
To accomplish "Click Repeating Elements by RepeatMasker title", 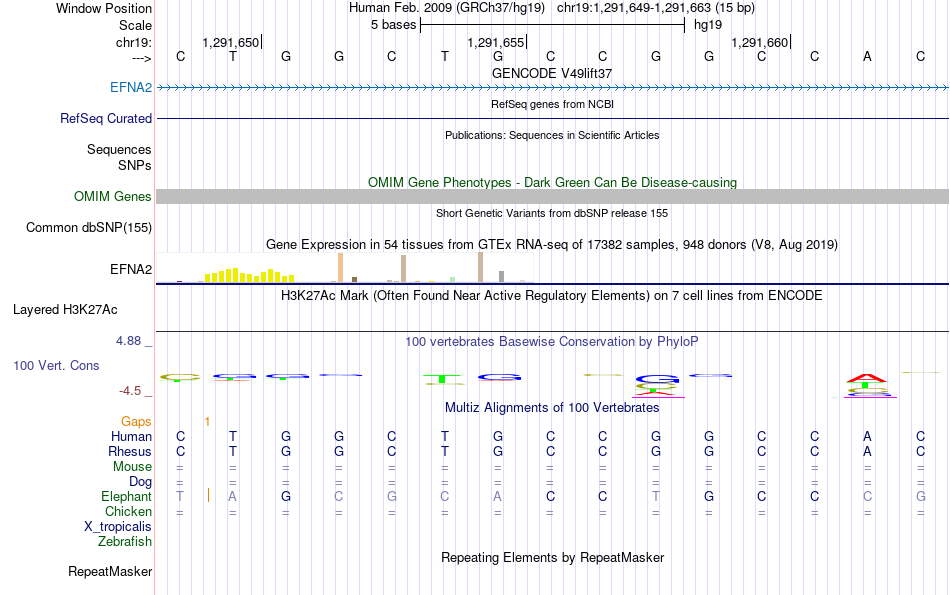I will (553, 557).
